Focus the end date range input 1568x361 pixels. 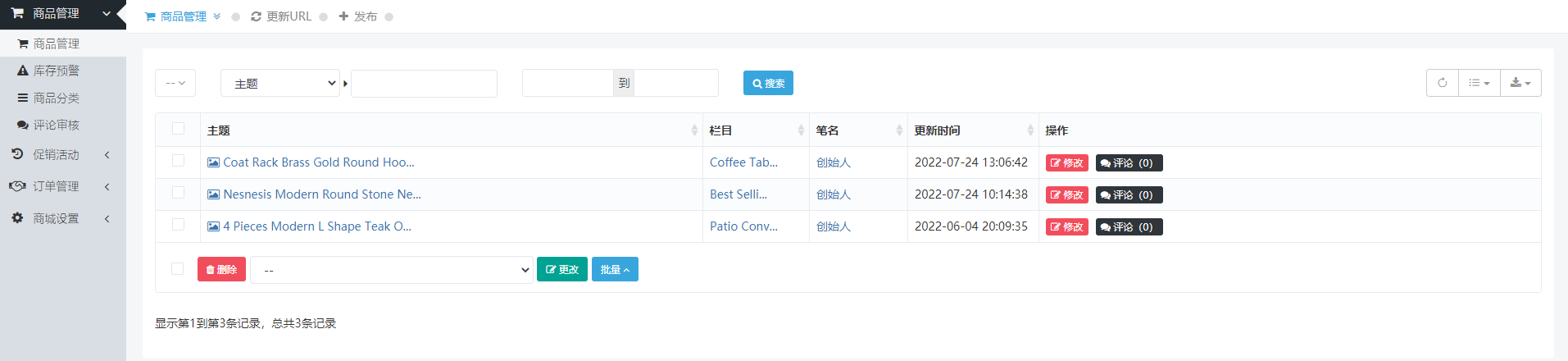tap(676, 83)
